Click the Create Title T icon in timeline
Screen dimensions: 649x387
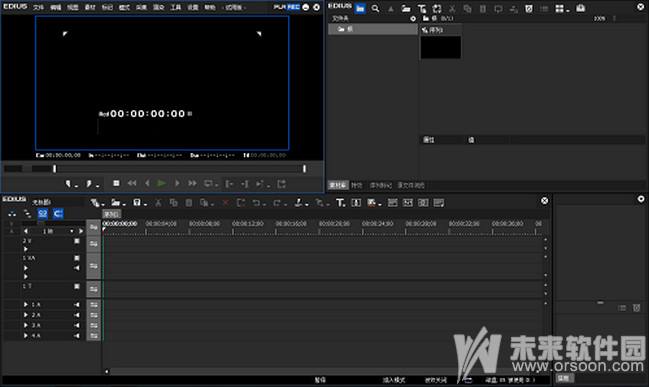340,203
